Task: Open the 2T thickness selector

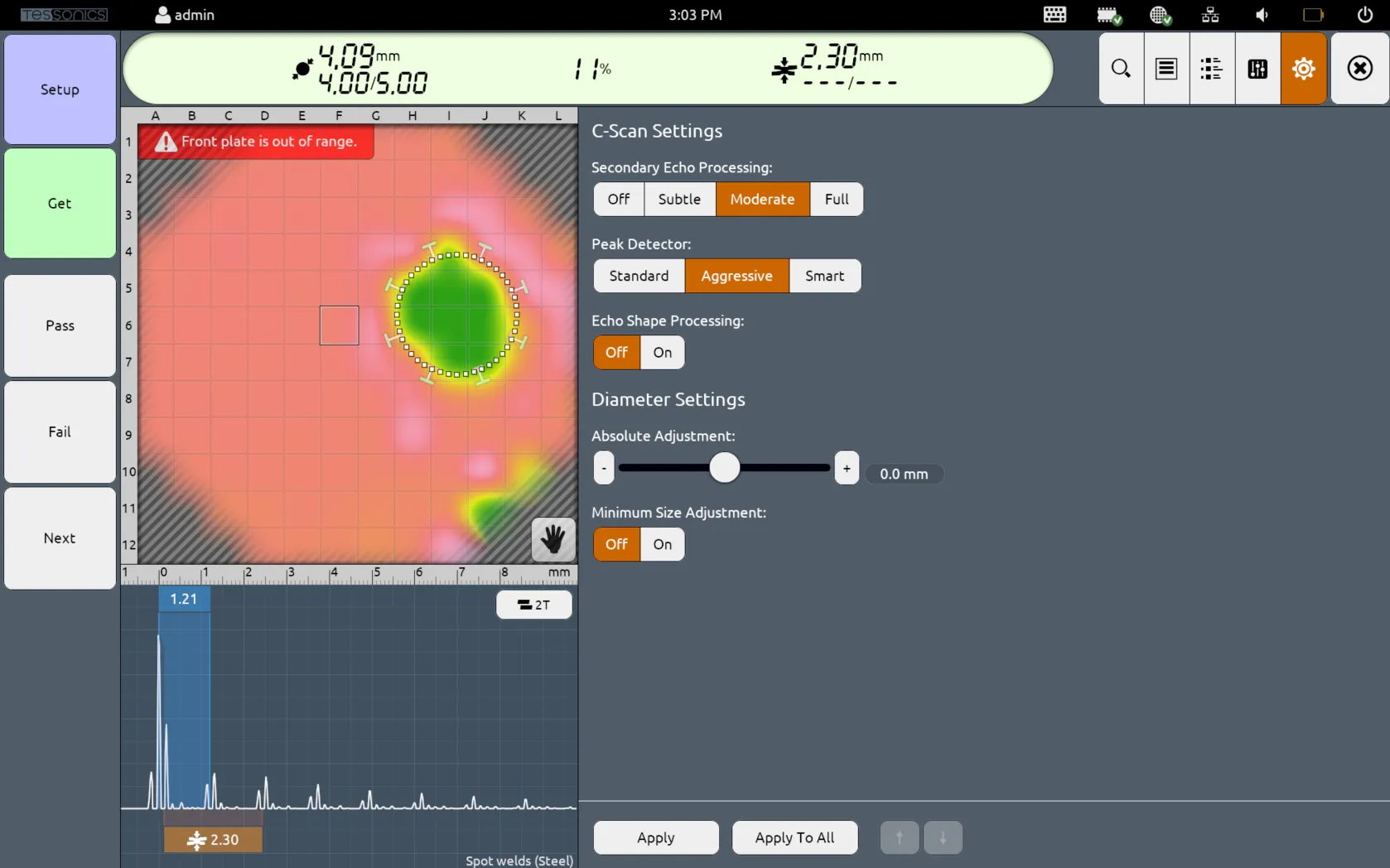Action: (x=533, y=605)
